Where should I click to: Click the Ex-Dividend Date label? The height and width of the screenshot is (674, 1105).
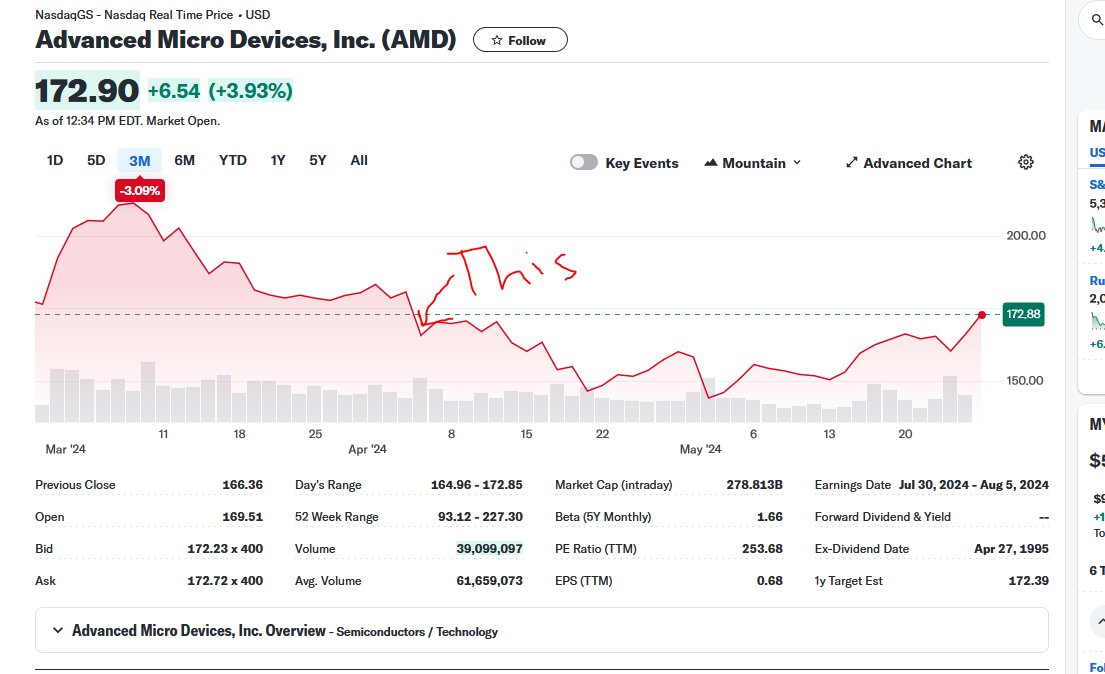click(x=861, y=549)
